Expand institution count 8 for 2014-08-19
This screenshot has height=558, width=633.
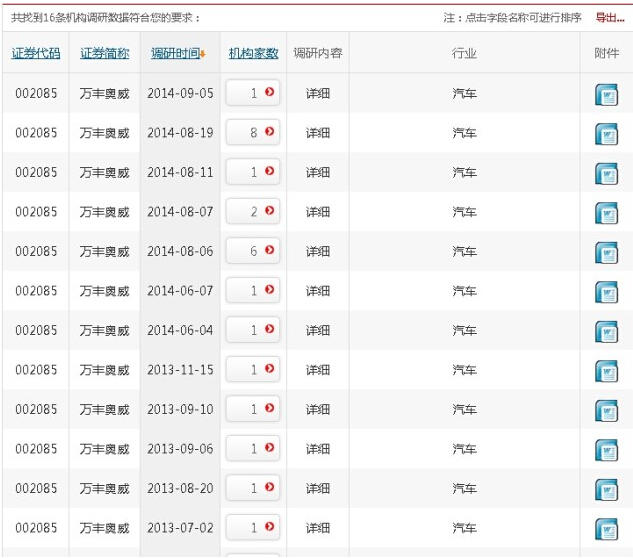[269, 132]
